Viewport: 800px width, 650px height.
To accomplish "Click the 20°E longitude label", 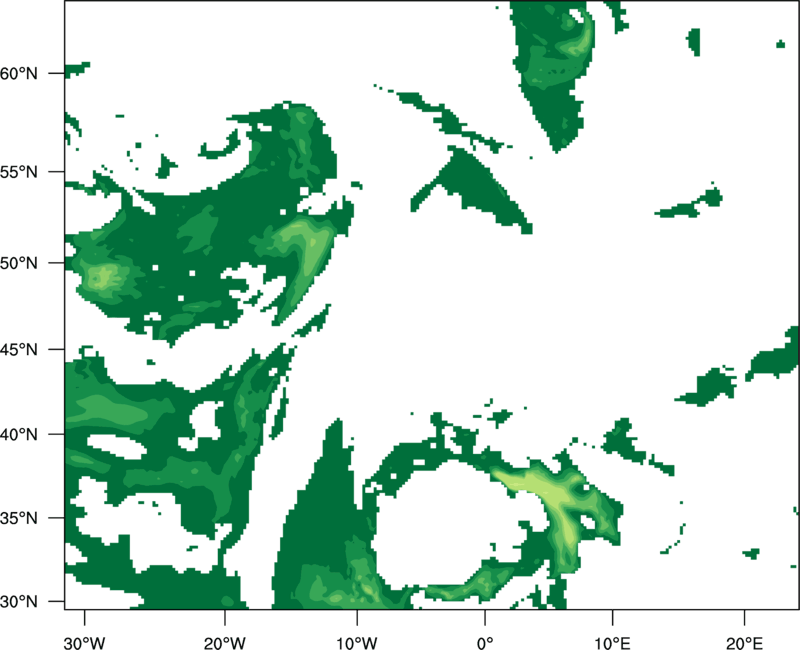I will tap(744, 643).
